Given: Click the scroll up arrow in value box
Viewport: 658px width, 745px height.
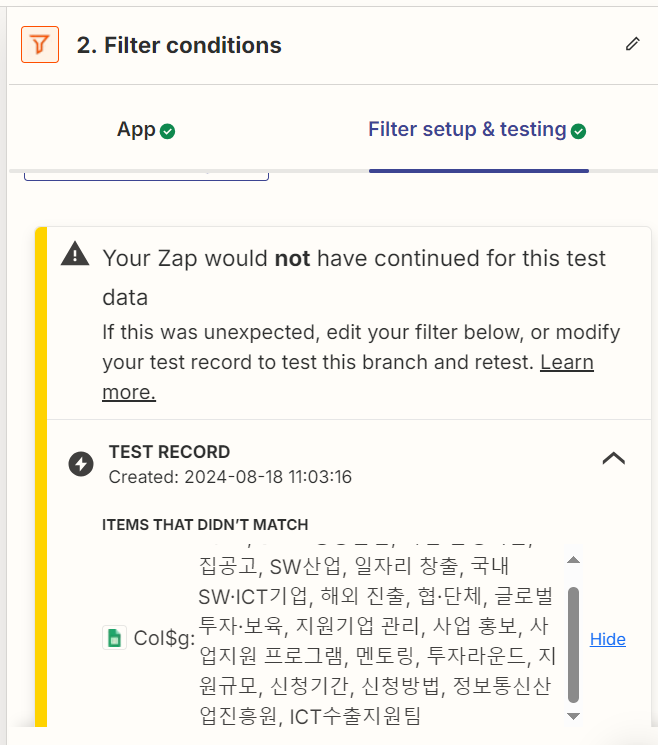Looking at the screenshot, I should pos(573,560).
